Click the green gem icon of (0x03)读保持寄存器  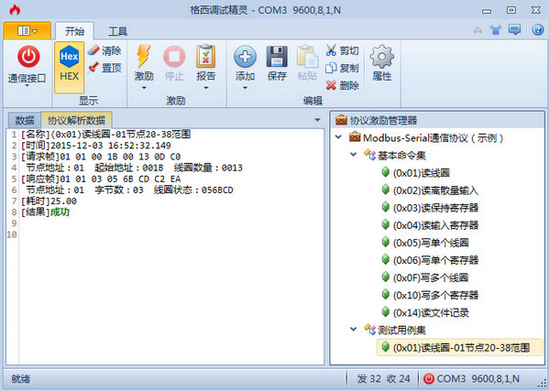click(x=385, y=207)
